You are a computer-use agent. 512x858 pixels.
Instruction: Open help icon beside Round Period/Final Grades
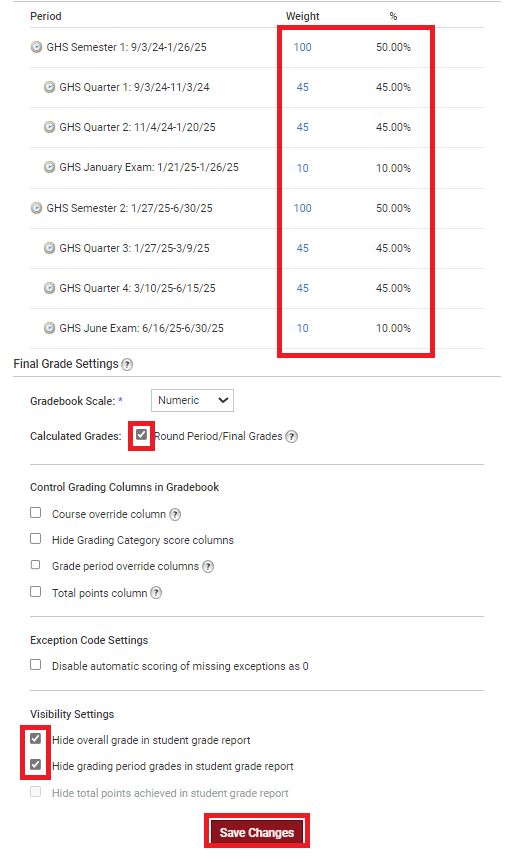pyautogui.click(x=292, y=437)
